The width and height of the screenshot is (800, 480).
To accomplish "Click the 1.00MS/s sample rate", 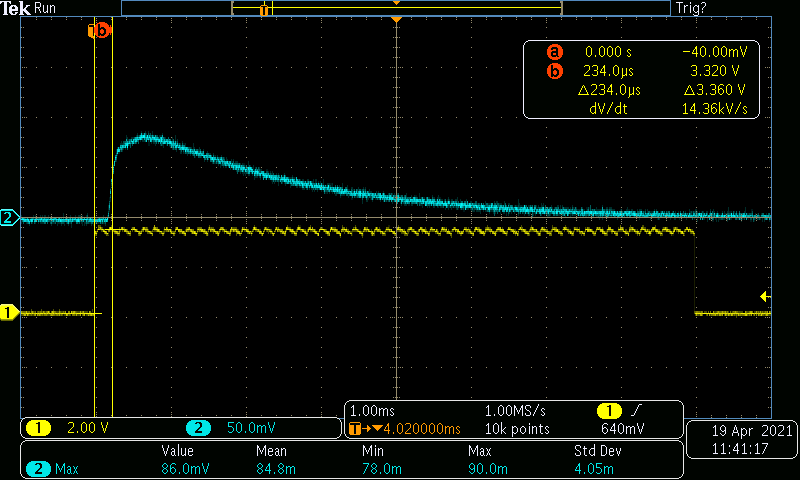I will tap(515, 411).
